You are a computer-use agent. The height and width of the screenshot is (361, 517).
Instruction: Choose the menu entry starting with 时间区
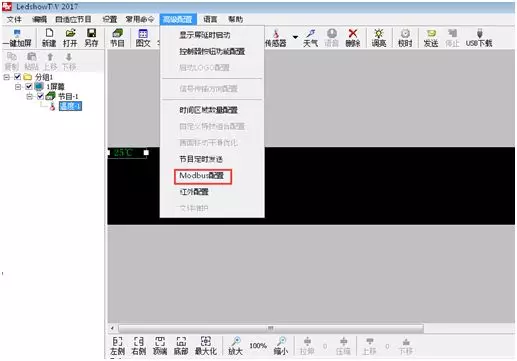tap(208, 110)
